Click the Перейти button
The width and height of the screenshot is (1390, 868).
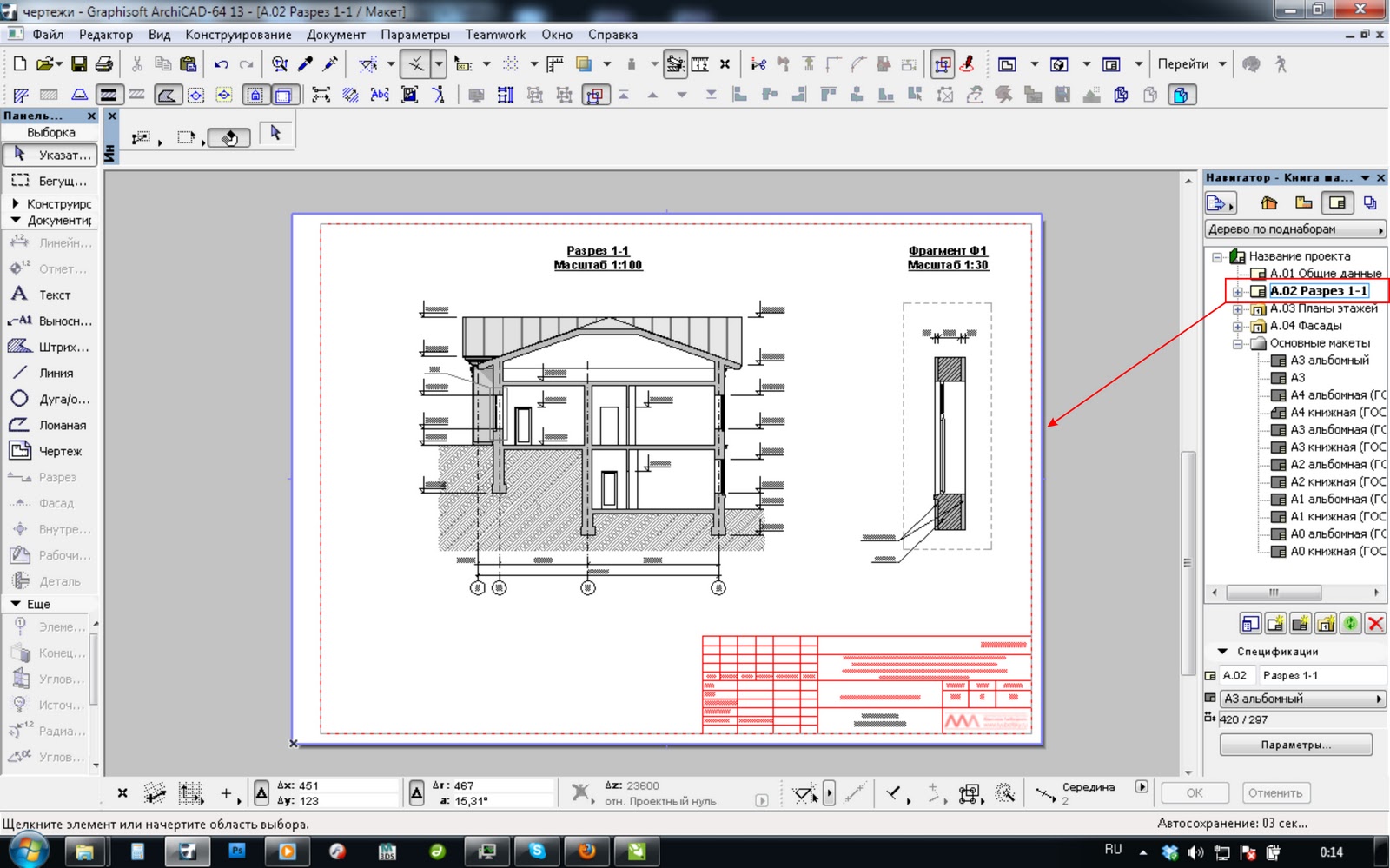1182,64
